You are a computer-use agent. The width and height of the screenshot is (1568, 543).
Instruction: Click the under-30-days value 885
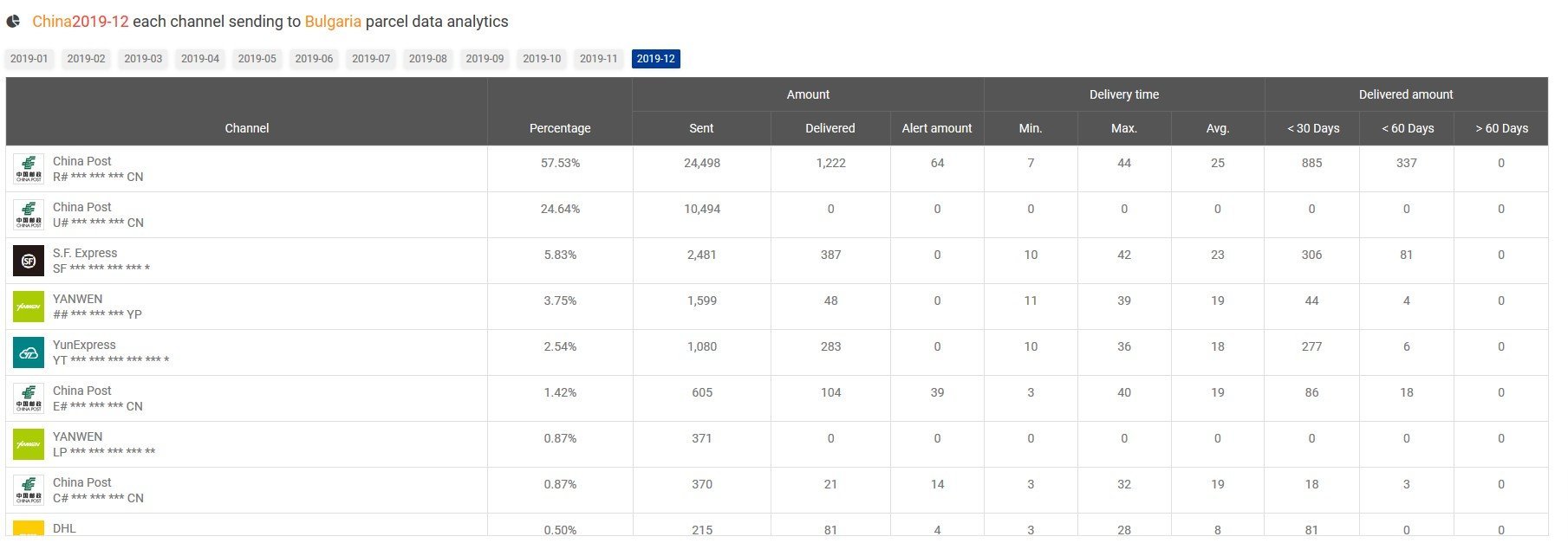(x=1311, y=163)
